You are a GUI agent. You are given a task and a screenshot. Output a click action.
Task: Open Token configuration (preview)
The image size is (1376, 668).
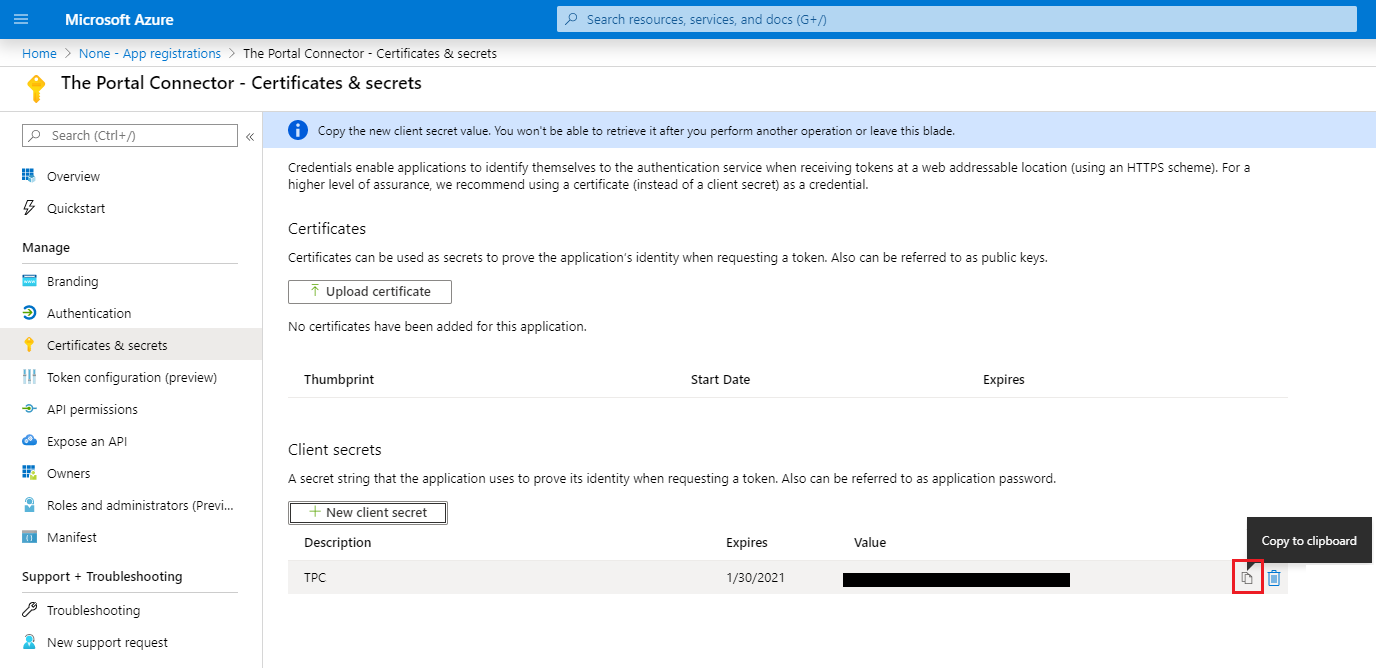131,377
